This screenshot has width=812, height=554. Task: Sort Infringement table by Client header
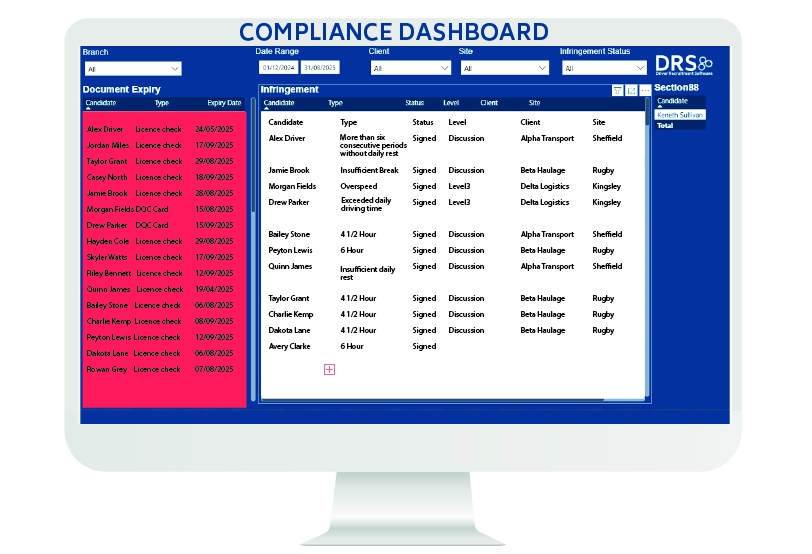489,103
